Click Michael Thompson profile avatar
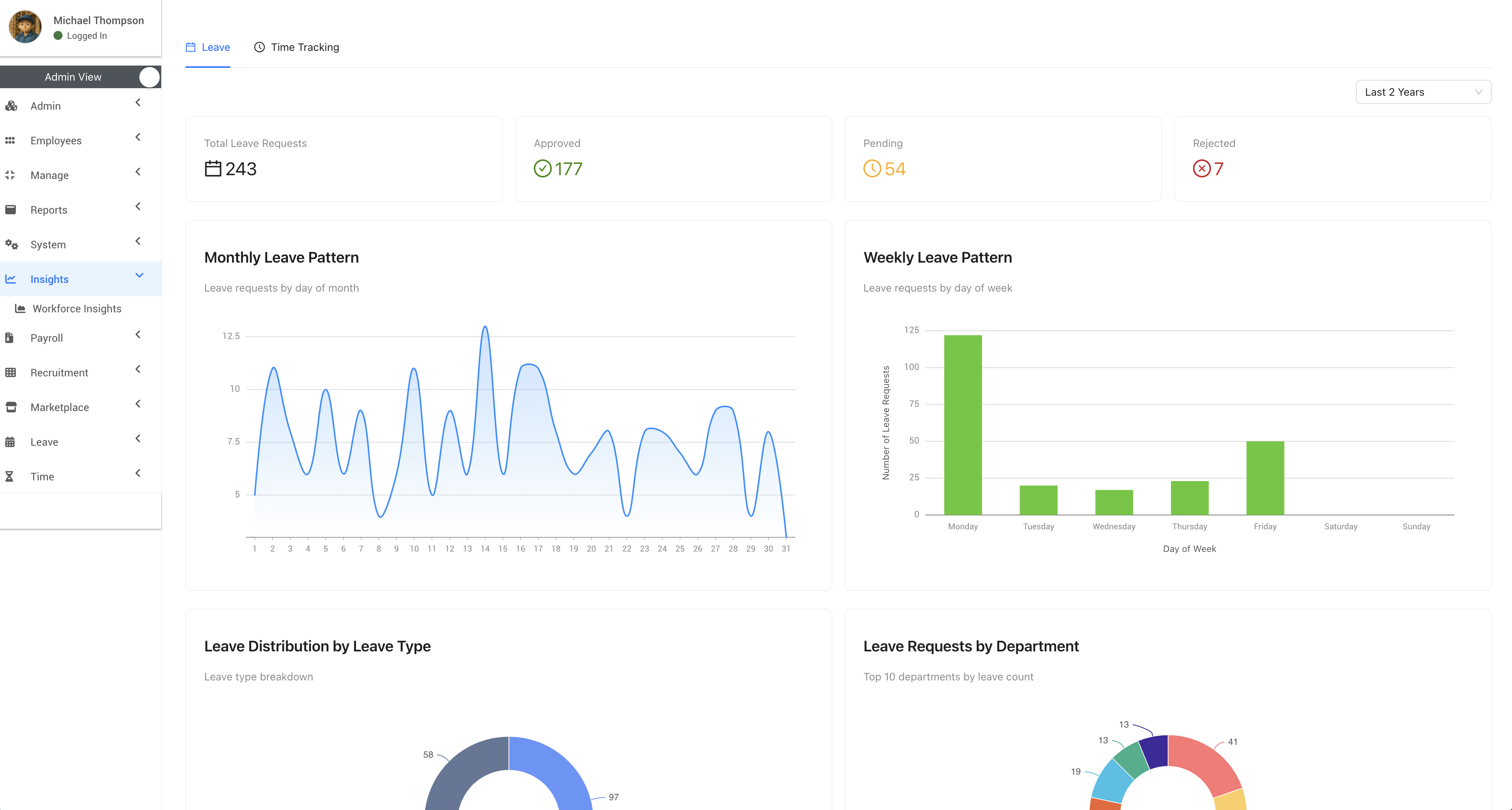Screen dimensions: 1512x810 coord(25,27)
